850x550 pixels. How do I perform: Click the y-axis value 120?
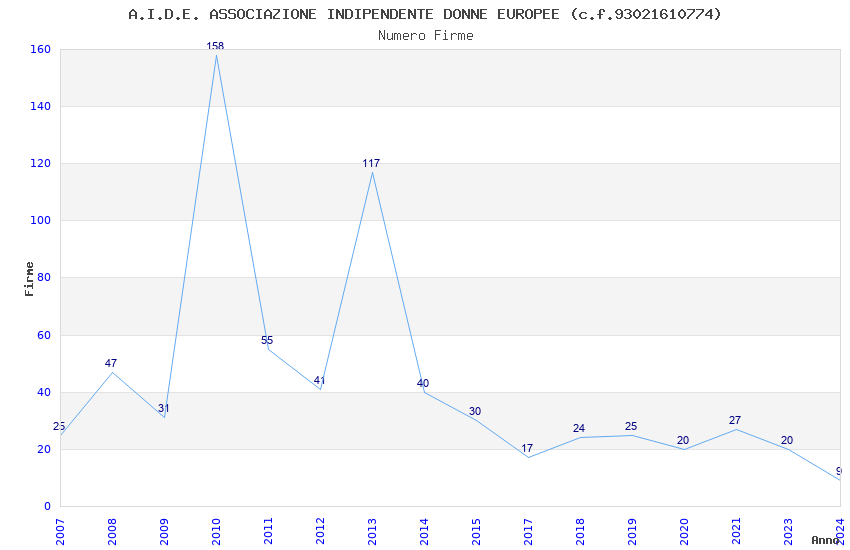pos(40,163)
